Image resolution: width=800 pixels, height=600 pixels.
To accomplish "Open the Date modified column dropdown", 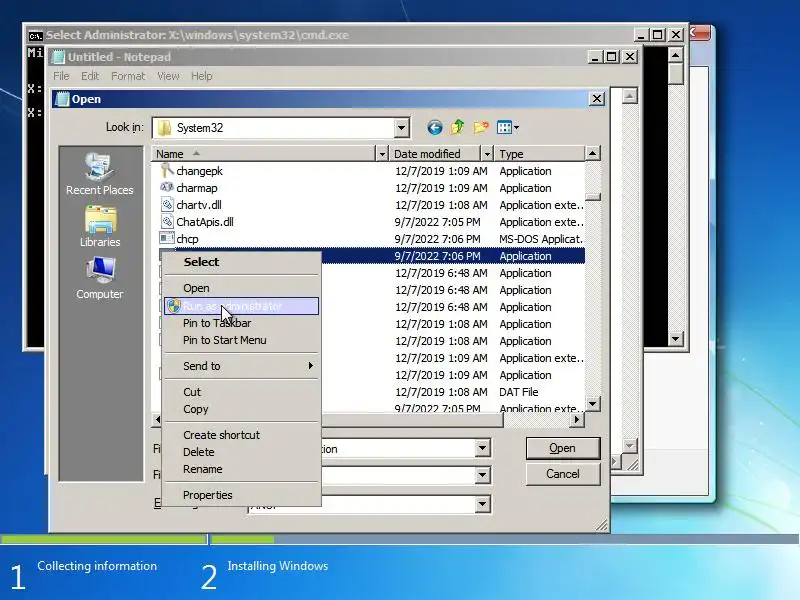I will 487,154.
